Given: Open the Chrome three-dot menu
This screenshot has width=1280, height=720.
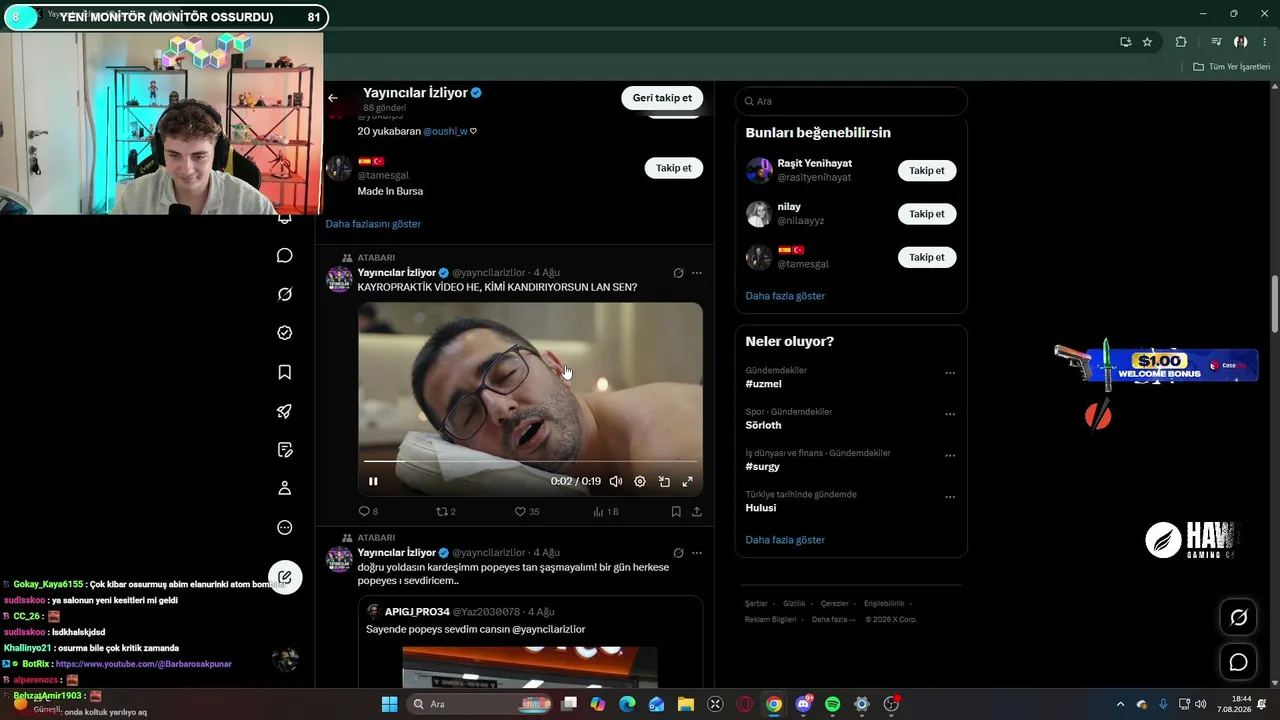Looking at the screenshot, I should pyautogui.click(x=1265, y=42).
